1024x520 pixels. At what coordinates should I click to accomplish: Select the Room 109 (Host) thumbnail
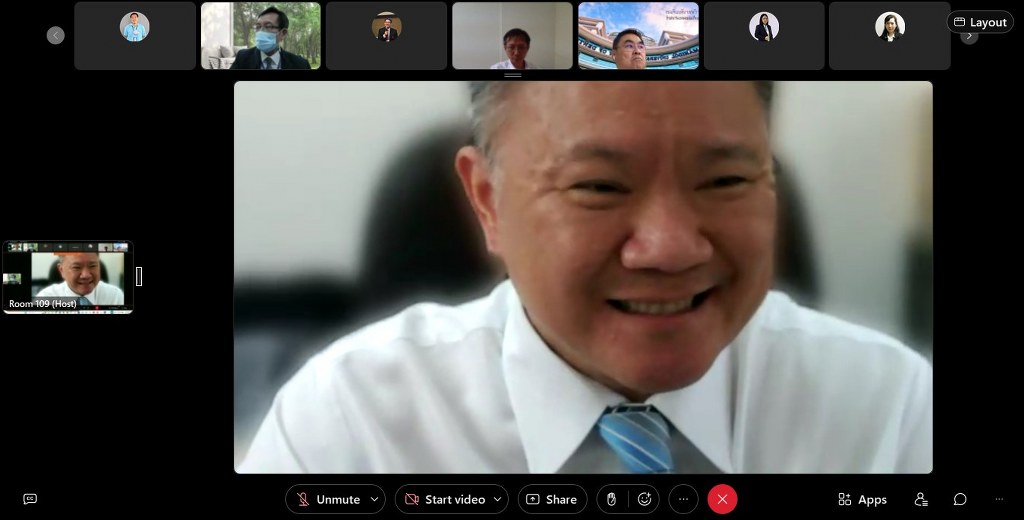[68, 277]
